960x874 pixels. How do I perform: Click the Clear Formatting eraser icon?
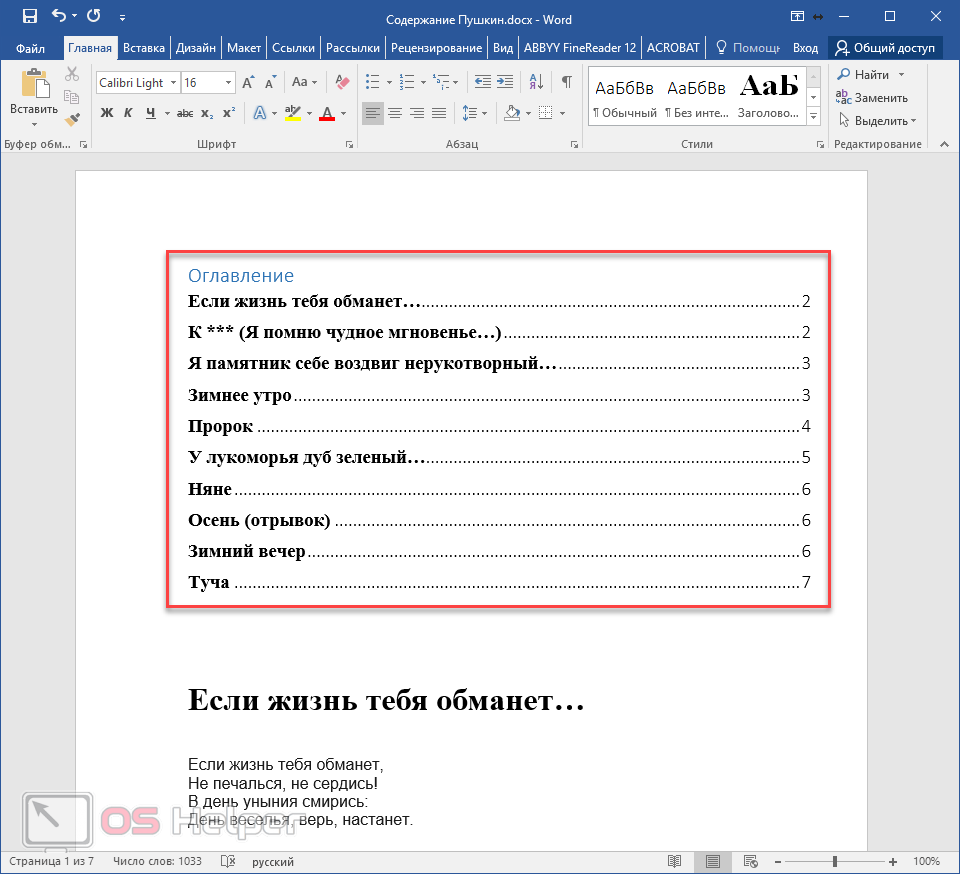pyautogui.click(x=342, y=82)
